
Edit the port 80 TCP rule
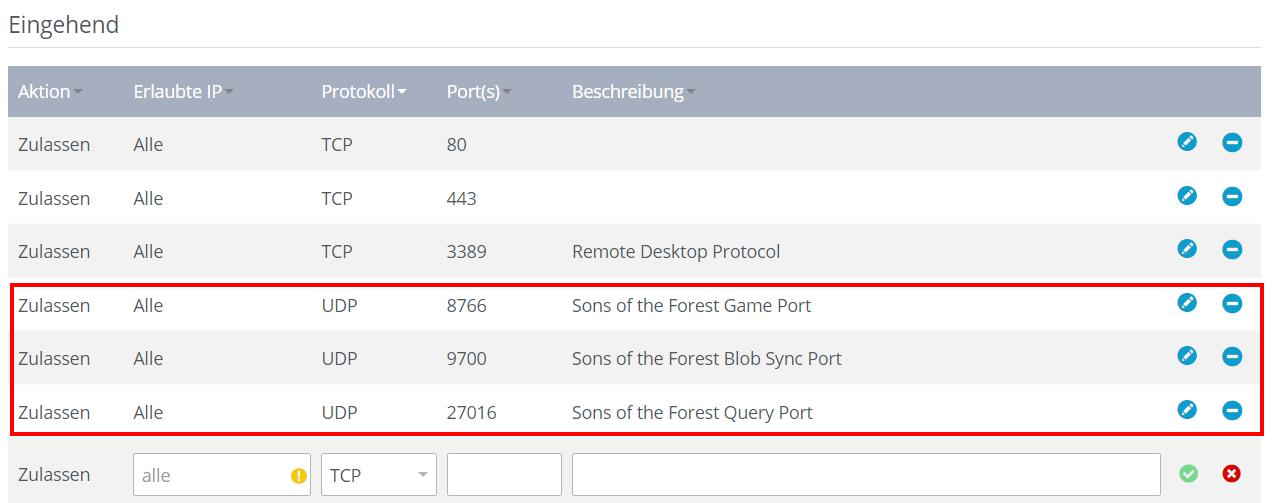click(1187, 142)
